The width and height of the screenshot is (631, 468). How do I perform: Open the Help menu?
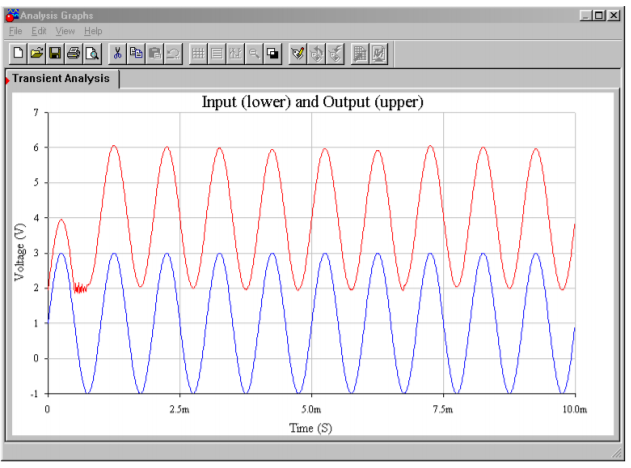[93, 32]
